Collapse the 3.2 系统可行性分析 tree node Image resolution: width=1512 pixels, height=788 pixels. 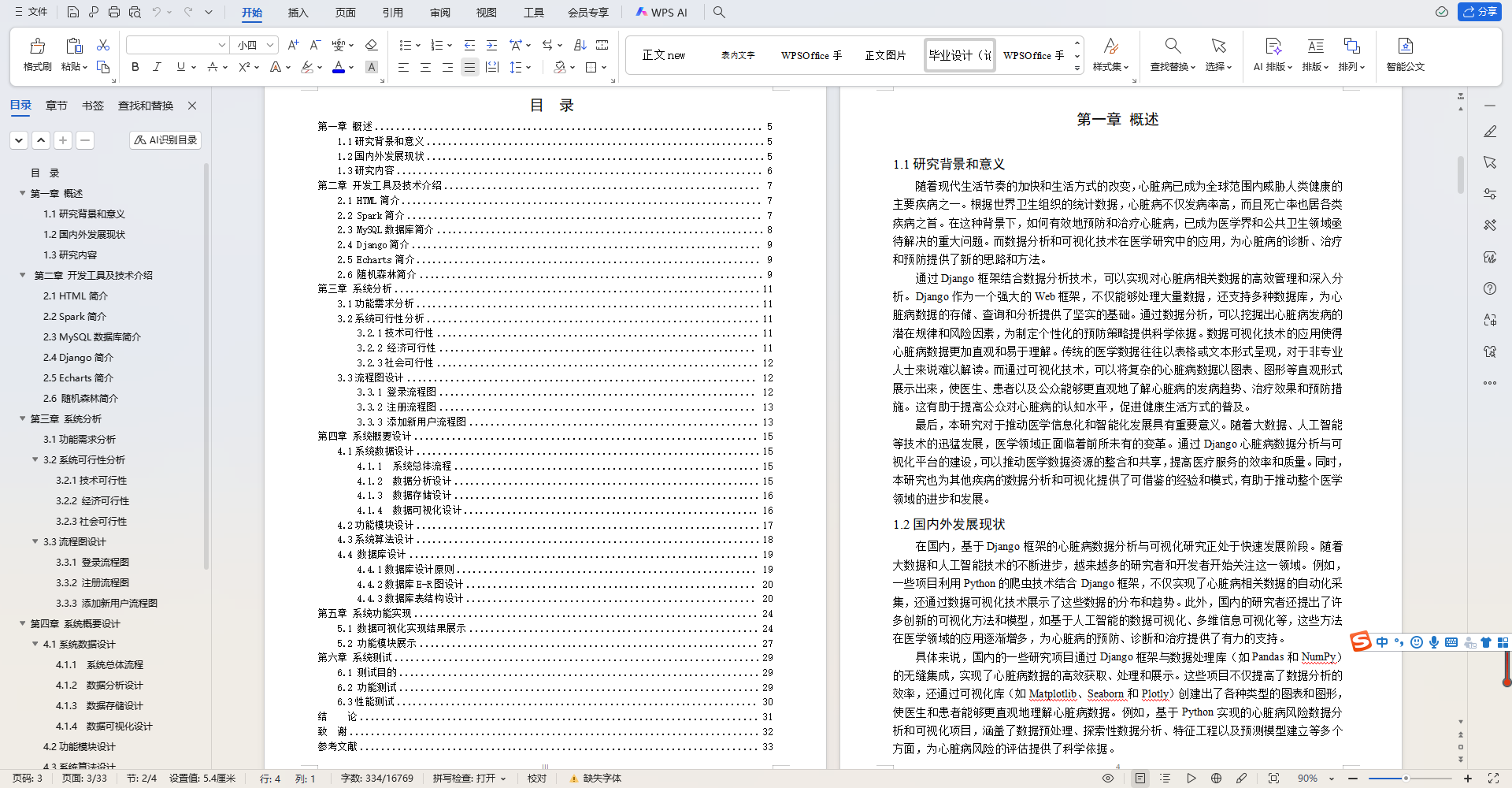[35, 459]
